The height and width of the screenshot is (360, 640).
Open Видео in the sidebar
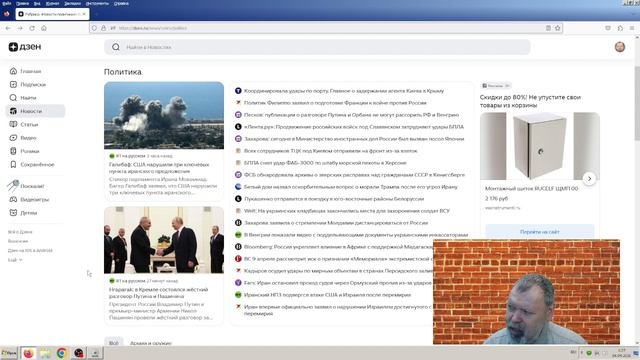coord(23,138)
